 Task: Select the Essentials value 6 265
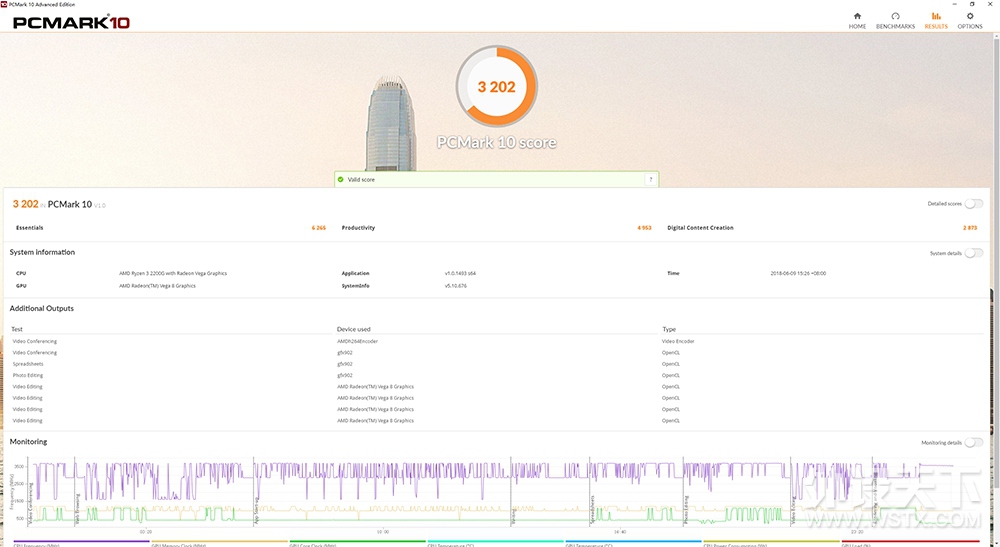click(319, 228)
